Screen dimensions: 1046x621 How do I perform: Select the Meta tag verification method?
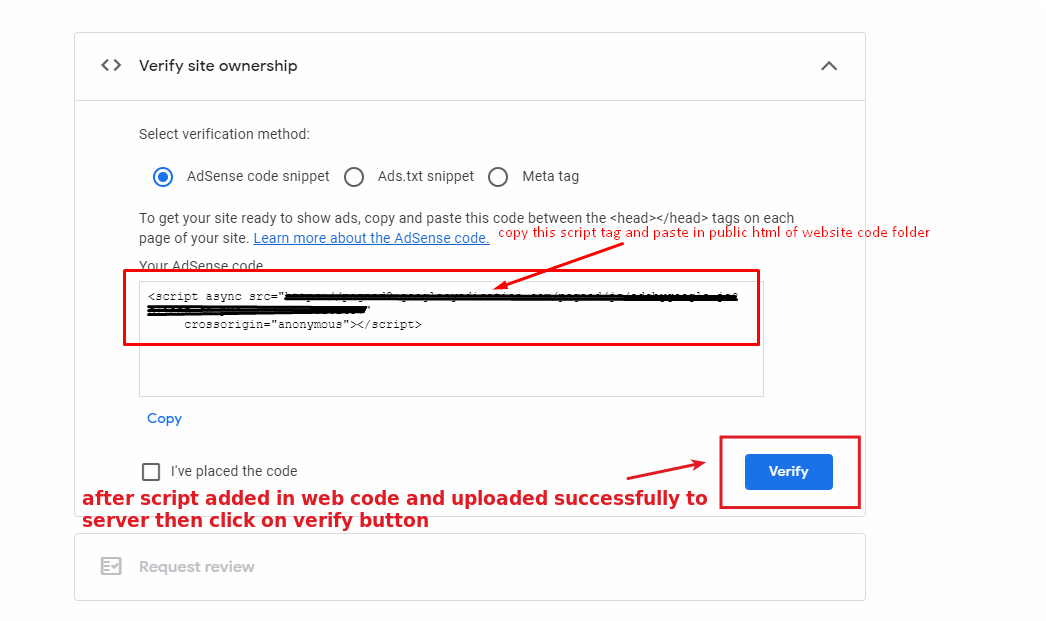pos(498,176)
